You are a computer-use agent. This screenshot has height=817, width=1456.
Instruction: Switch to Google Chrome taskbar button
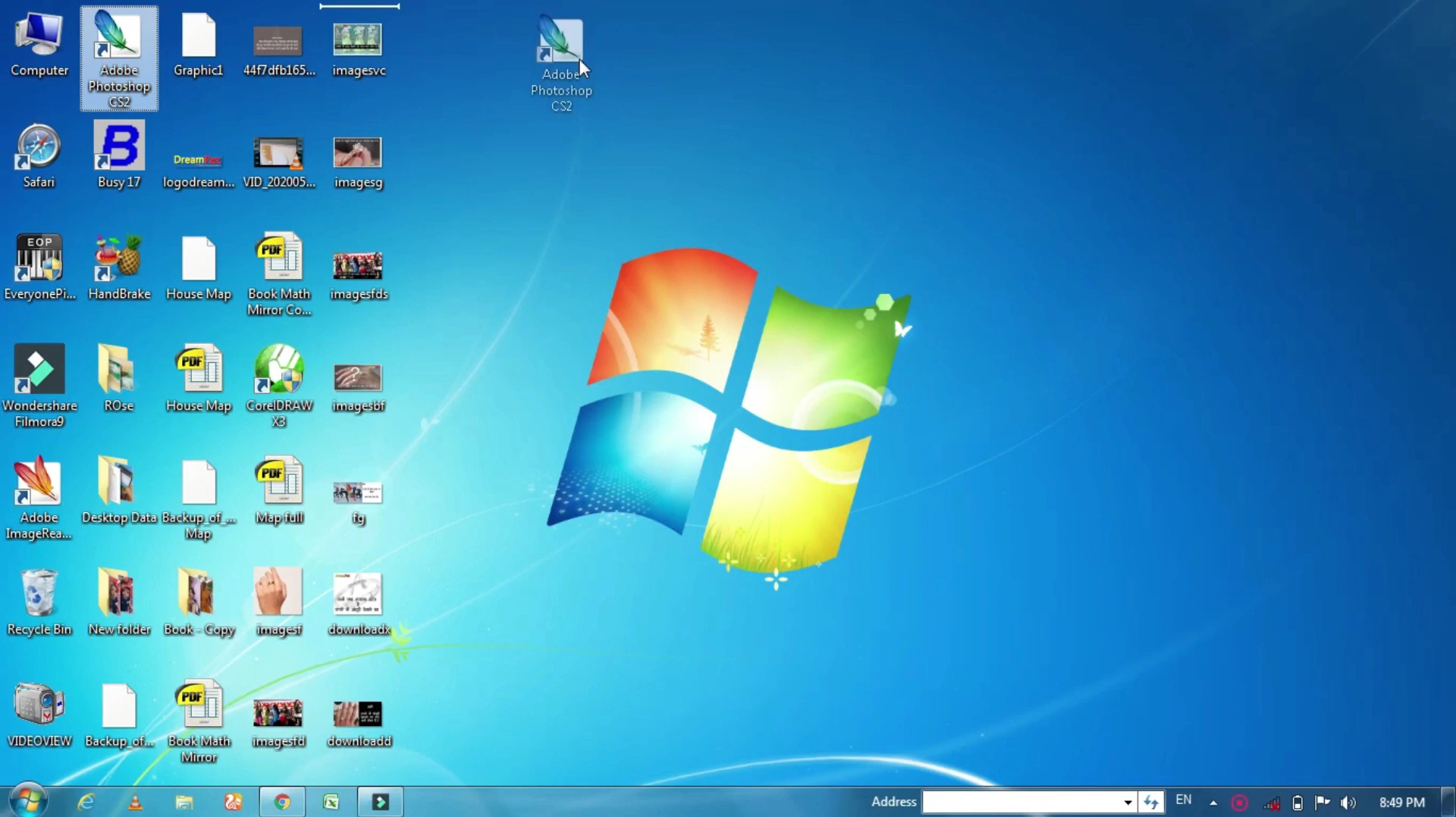pos(282,802)
